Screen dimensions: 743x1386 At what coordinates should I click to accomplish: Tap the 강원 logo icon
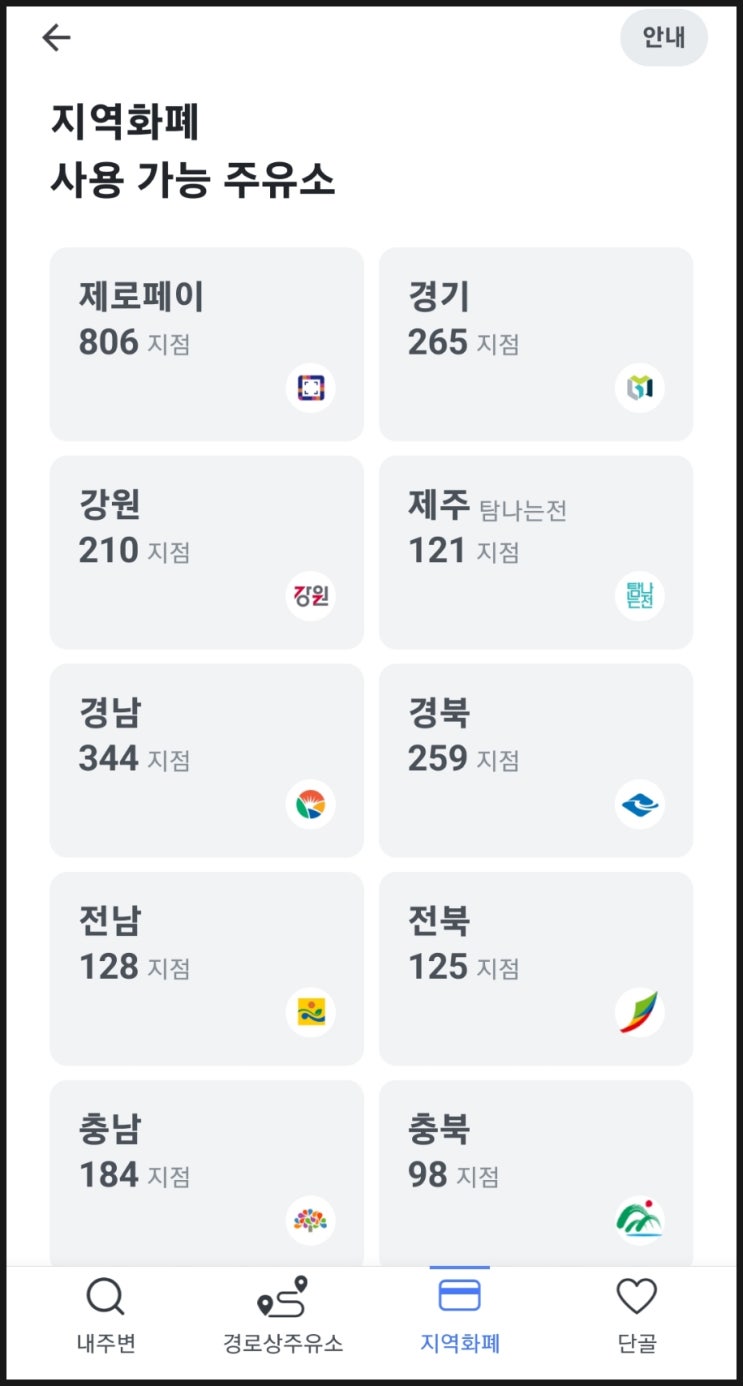point(310,596)
